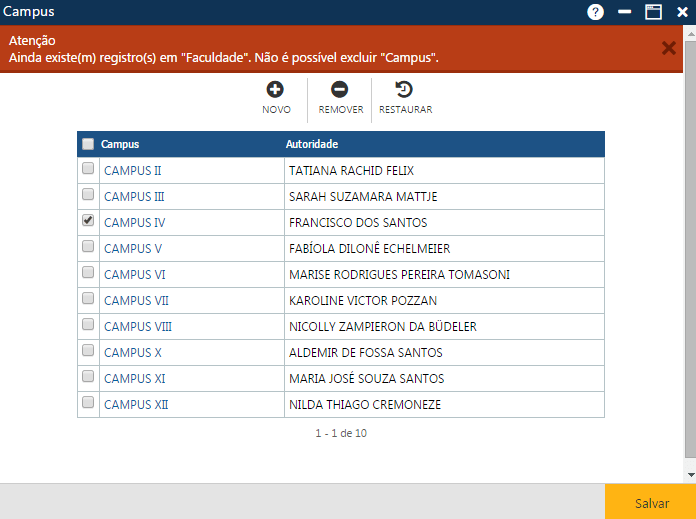Click the Restaurar history icon
This screenshot has width=696, height=519.
click(405, 90)
